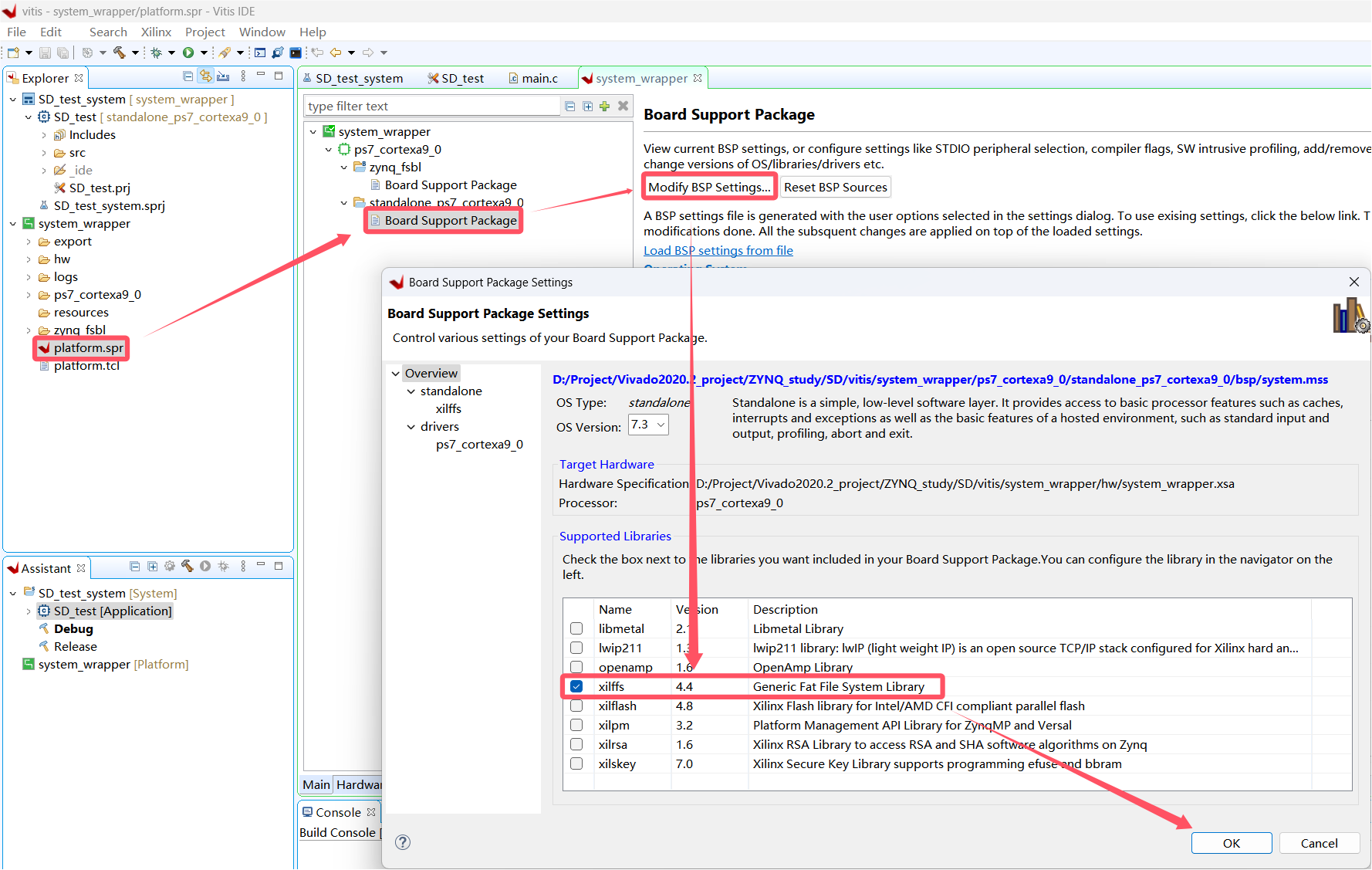This screenshot has height=870, width=1372.
Task: Check the xilflash library checkbox
Action: (x=576, y=706)
